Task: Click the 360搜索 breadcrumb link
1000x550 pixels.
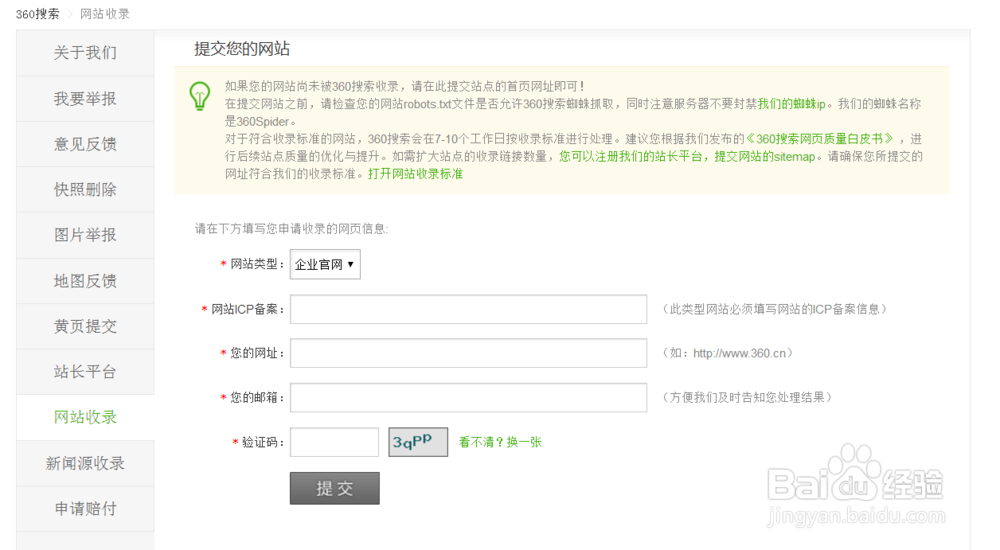Action: 38,14
